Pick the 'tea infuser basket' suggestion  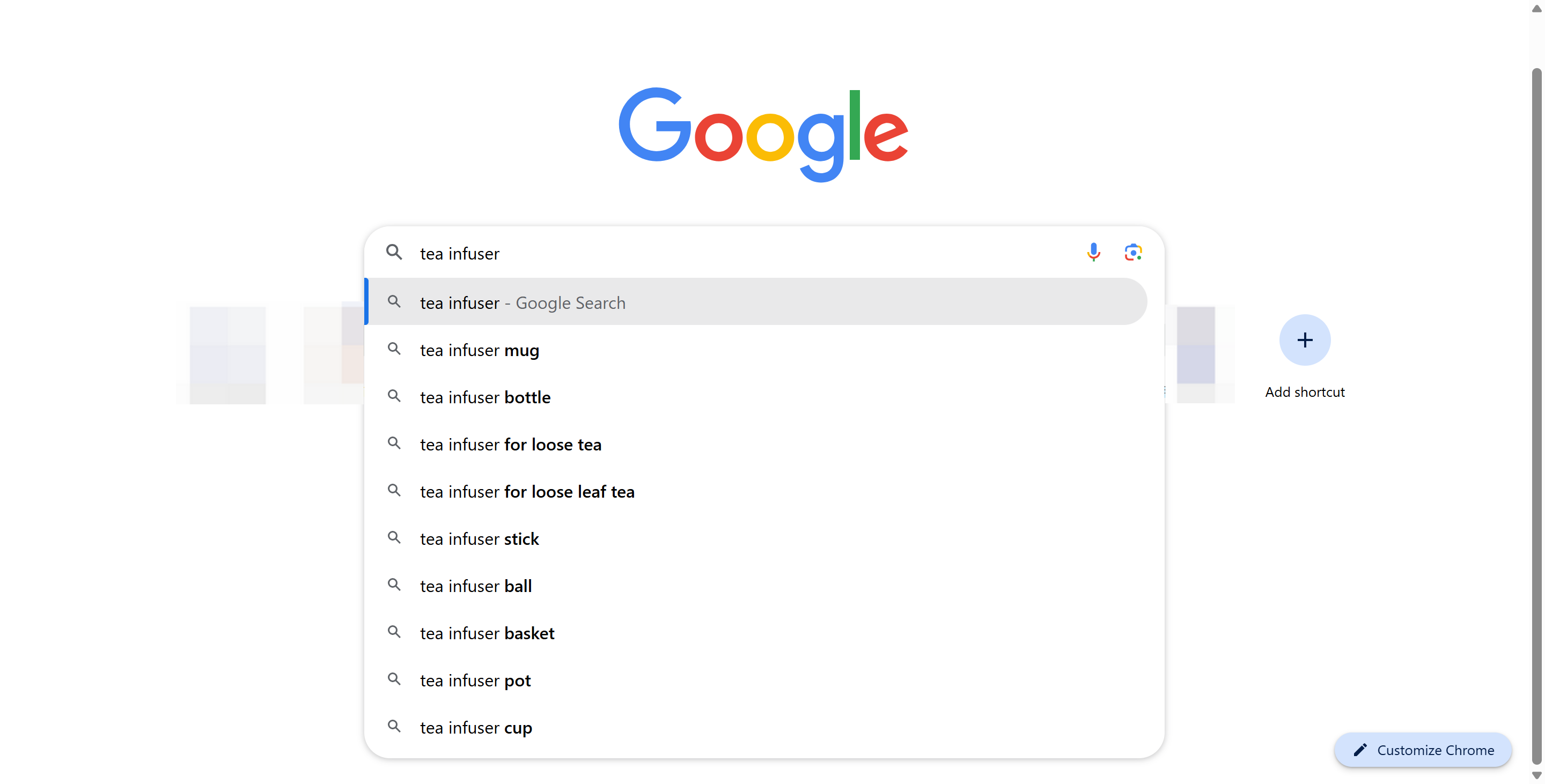[487, 633]
